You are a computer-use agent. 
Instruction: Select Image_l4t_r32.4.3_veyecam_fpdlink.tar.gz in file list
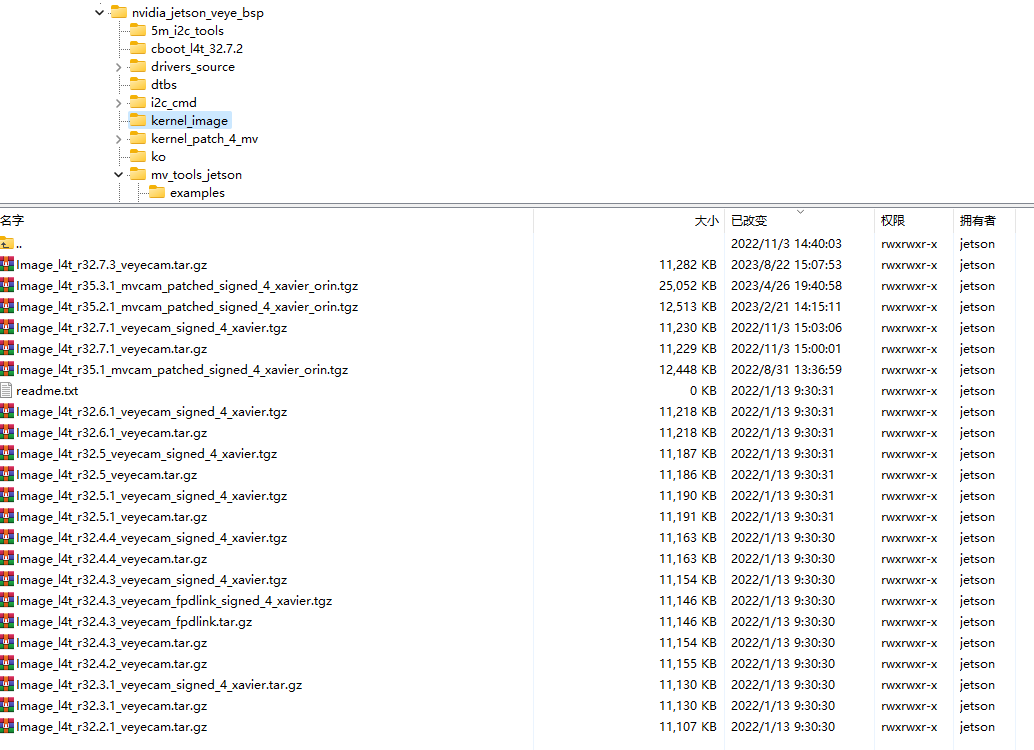[134, 622]
